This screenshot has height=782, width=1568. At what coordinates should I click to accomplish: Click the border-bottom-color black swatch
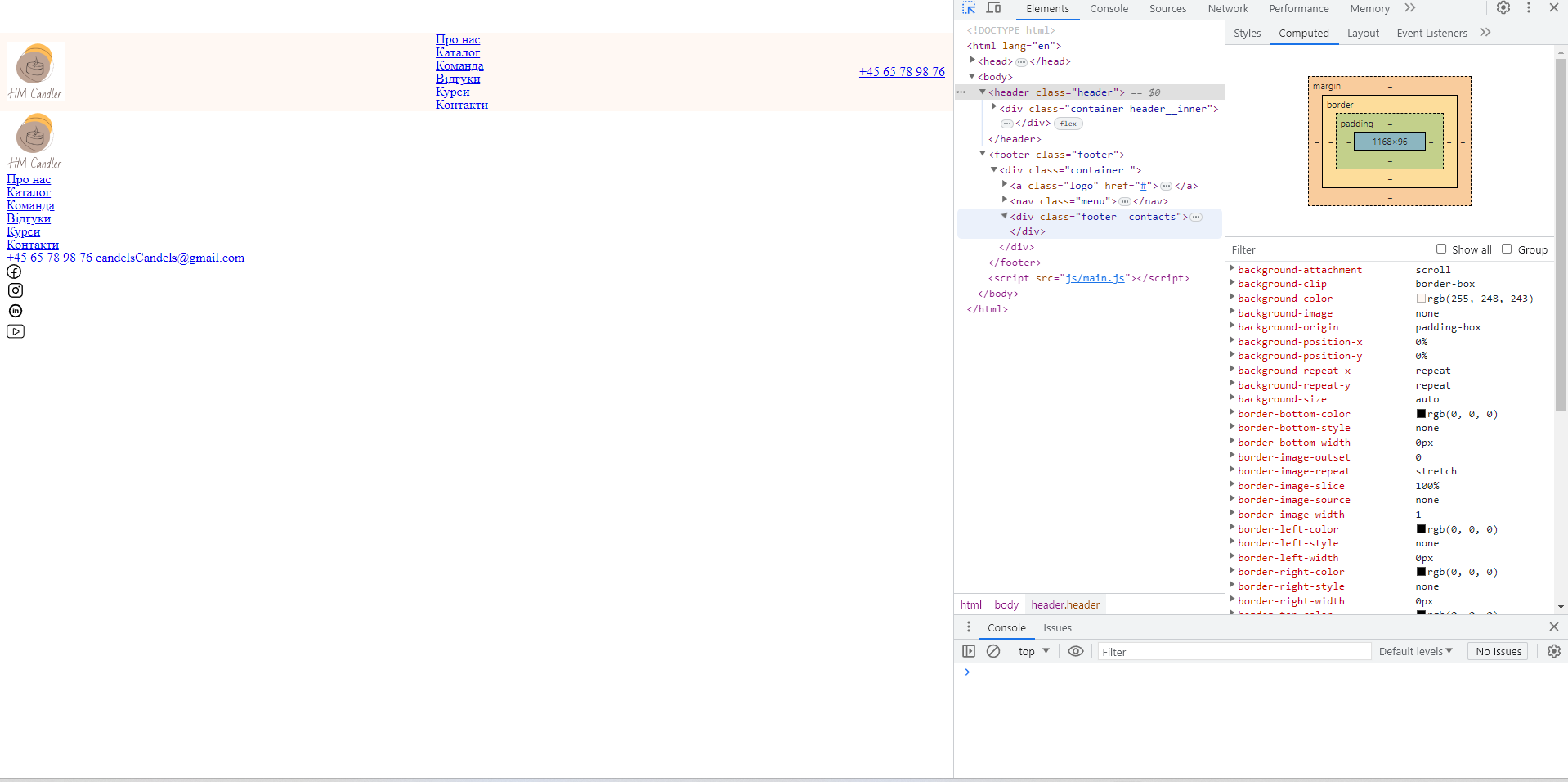pos(1421,414)
